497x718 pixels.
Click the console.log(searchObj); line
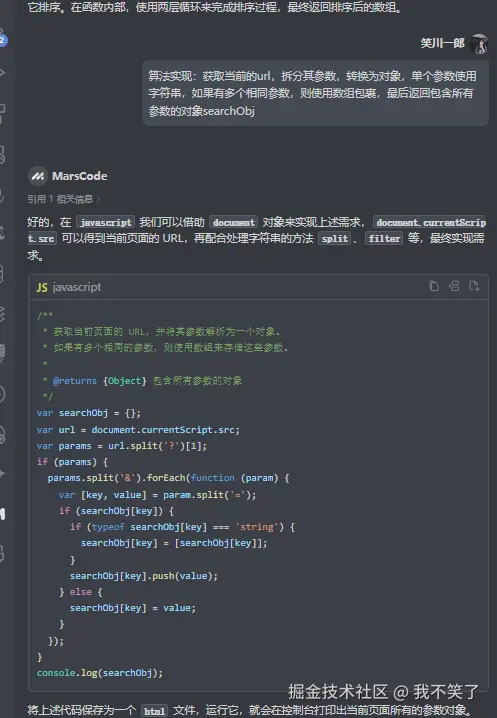click(100, 673)
